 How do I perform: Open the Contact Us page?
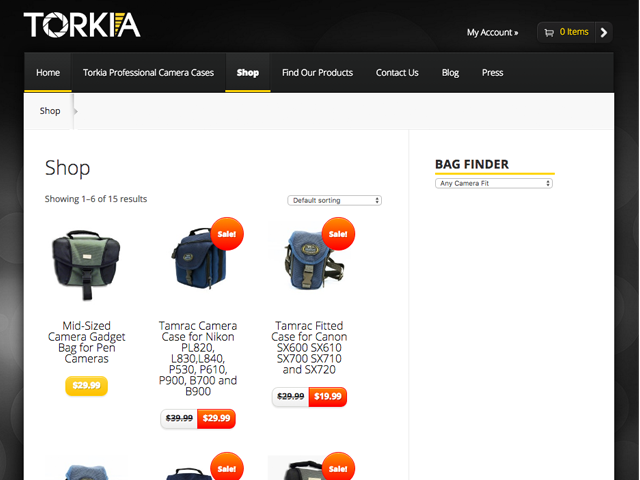point(397,73)
